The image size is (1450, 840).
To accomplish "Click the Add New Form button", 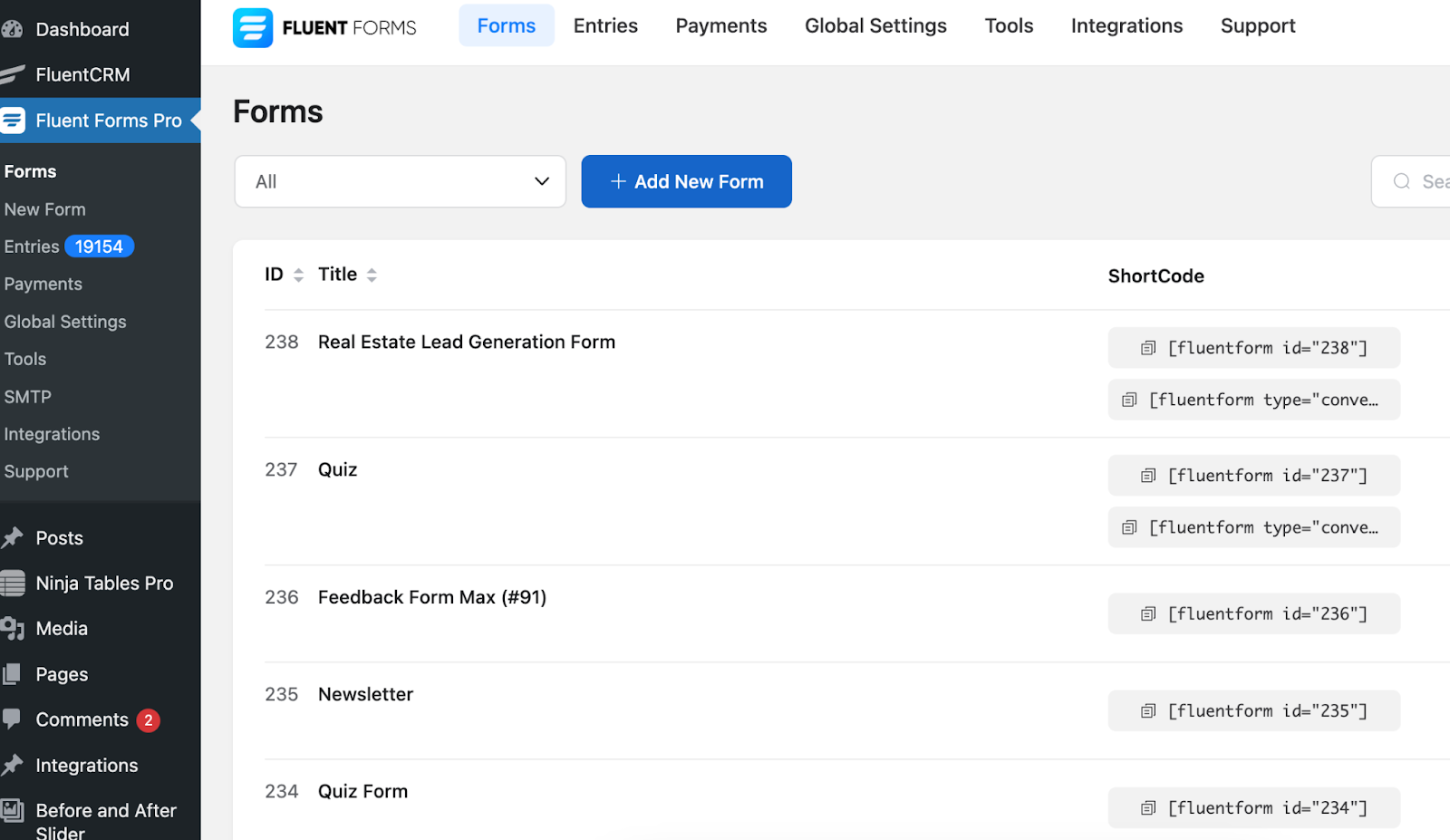I will pos(687,181).
